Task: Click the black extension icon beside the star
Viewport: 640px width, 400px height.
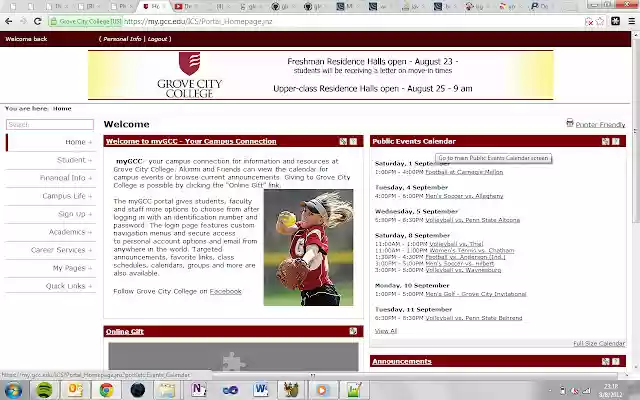Action: (x=616, y=21)
